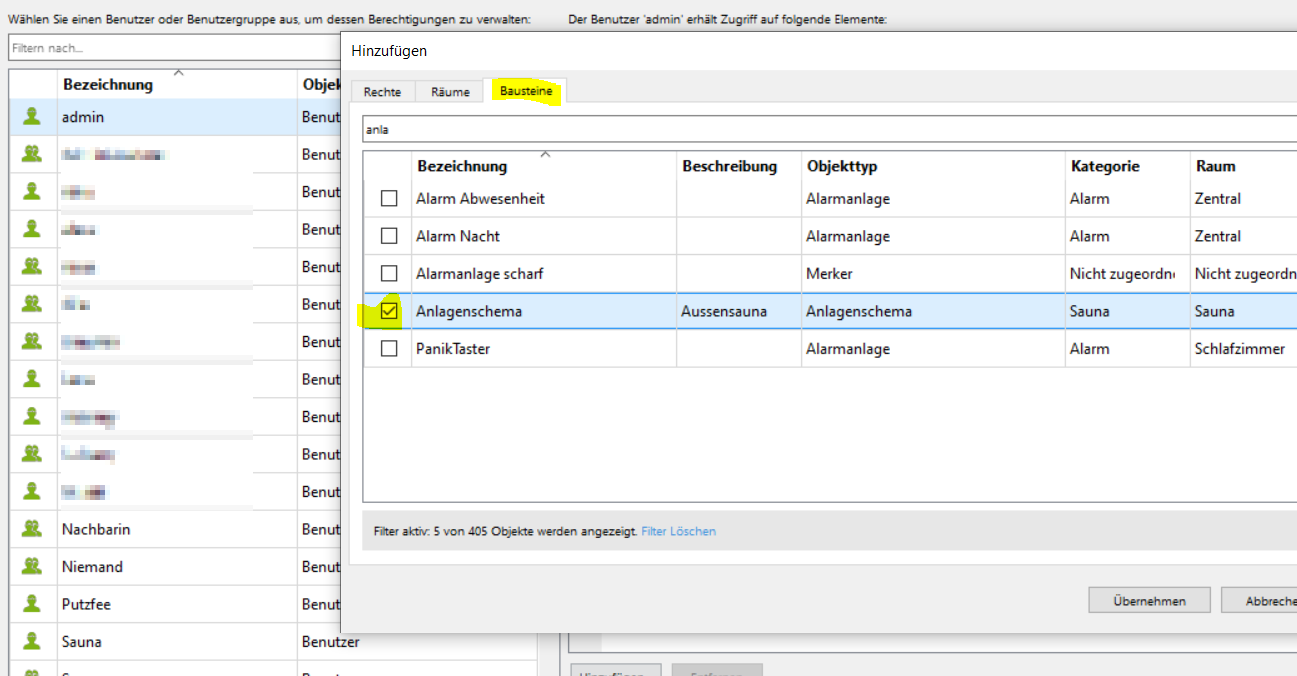This screenshot has width=1297, height=676.
Task: Tick the PanikTaster checkbox
Action: pyautogui.click(x=389, y=349)
